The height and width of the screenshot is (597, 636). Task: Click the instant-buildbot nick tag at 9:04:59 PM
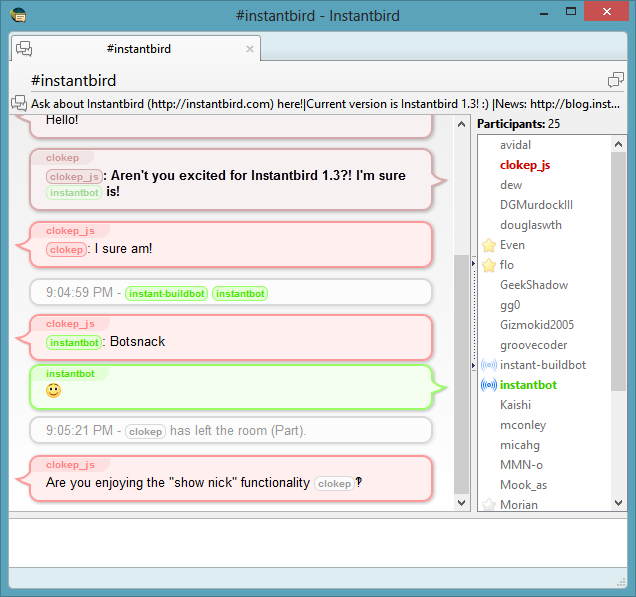pos(166,293)
